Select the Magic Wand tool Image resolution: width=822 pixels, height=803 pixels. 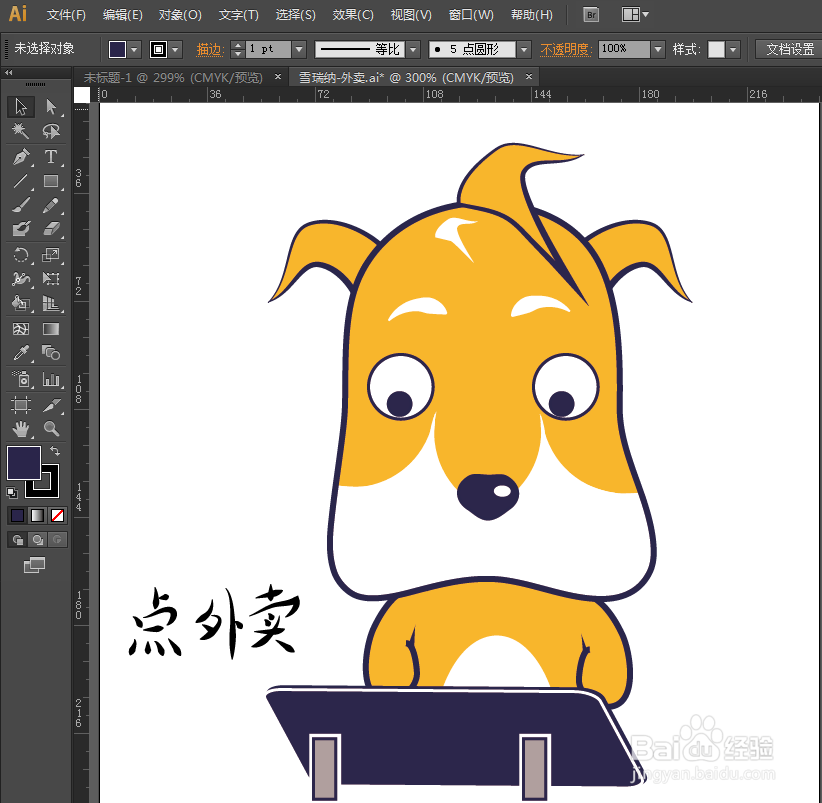20,131
